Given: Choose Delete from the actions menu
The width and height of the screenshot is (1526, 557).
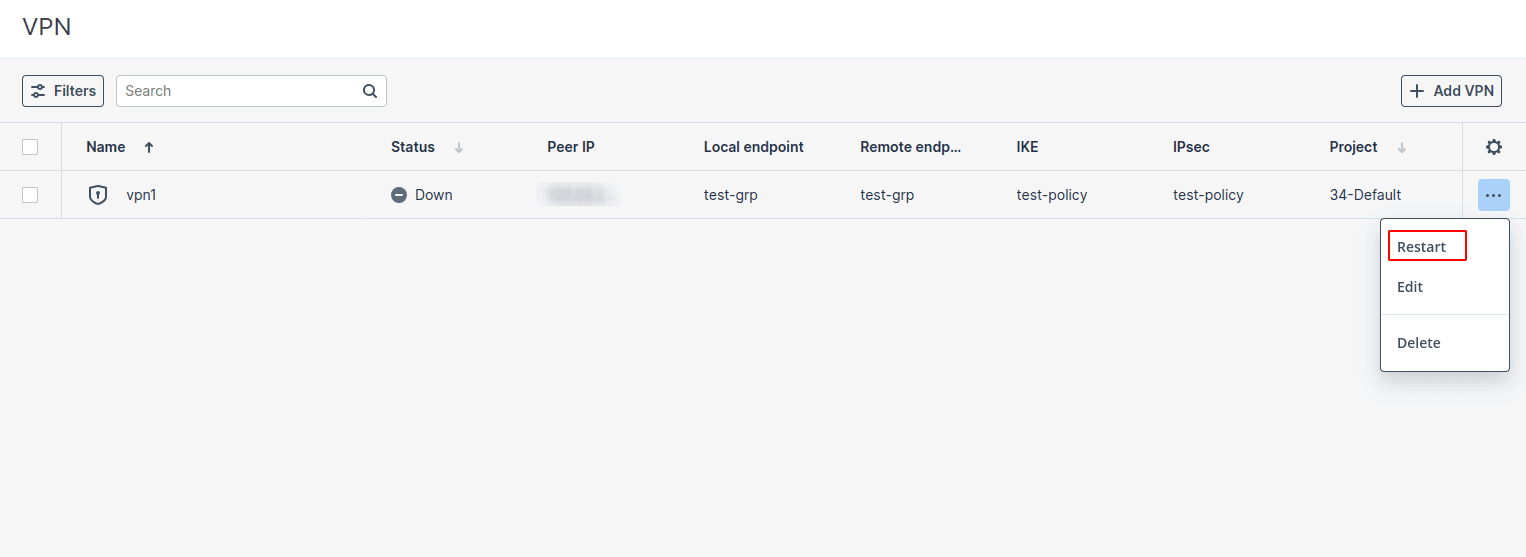Looking at the screenshot, I should pyautogui.click(x=1418, y=343).
